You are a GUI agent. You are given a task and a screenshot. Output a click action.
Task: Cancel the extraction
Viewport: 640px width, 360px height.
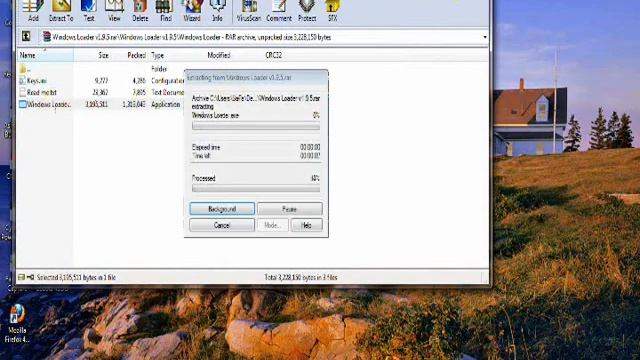(222, 225)
